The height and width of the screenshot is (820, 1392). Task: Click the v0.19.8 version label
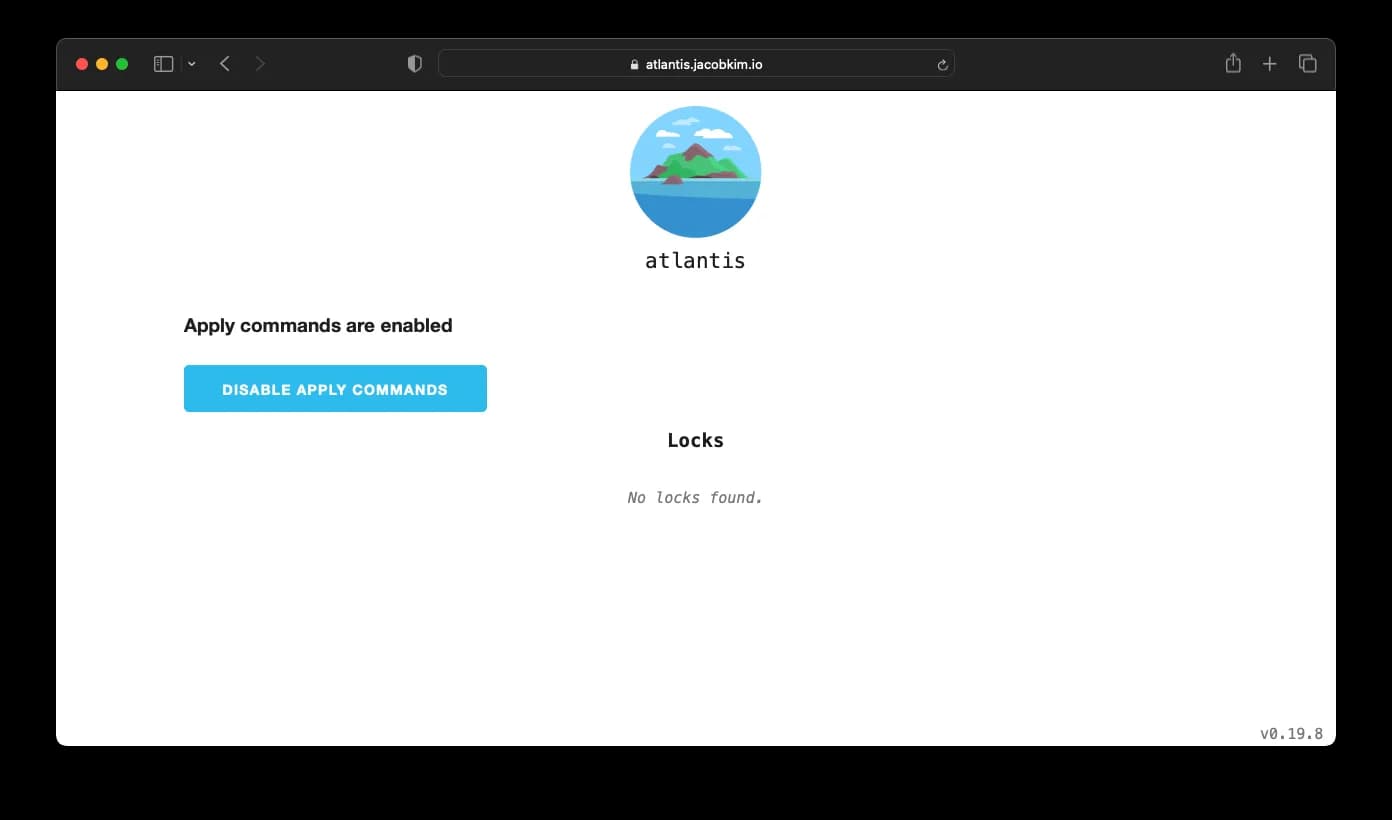[1292, 733]
